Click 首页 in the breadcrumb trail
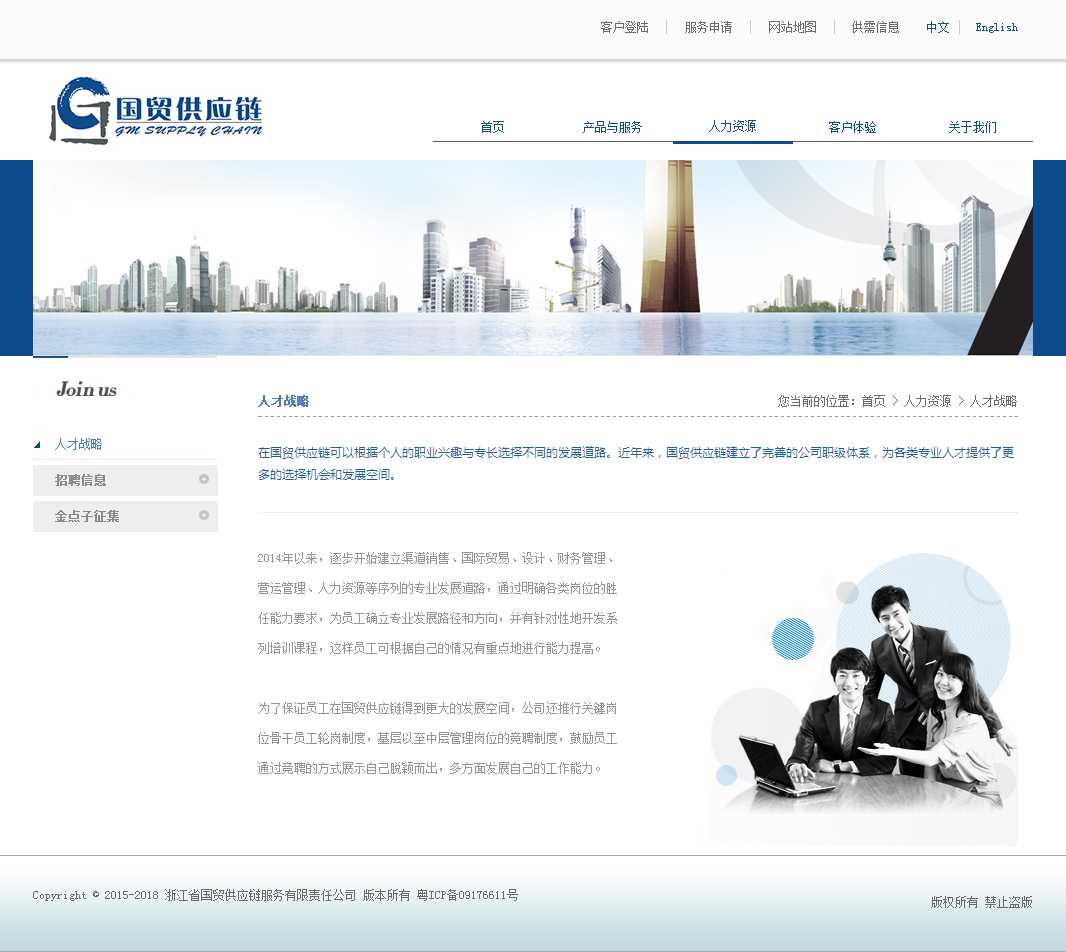Screen dimensions: 1066x952 tap(873, 401)
